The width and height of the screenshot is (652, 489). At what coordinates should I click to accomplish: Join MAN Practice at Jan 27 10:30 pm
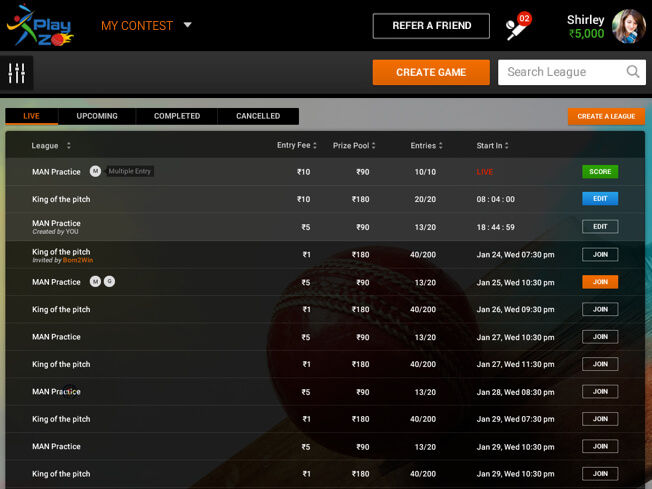(x=600, y=337)
